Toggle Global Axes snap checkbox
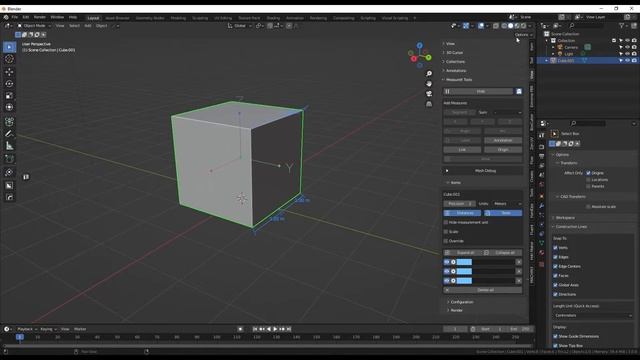Image resolution: width=640 pixels, height=360 pixels. click(x=556, y=285)
